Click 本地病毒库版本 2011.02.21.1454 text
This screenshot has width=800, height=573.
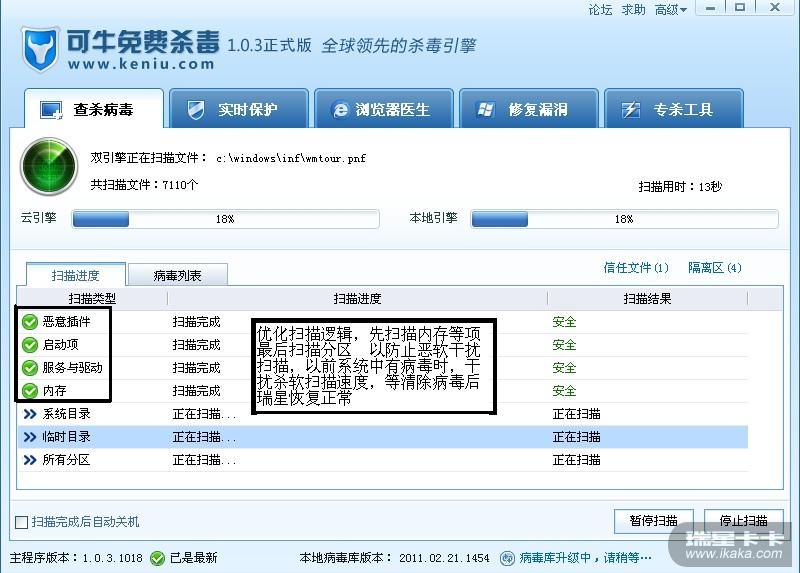[x=394, y=558]
